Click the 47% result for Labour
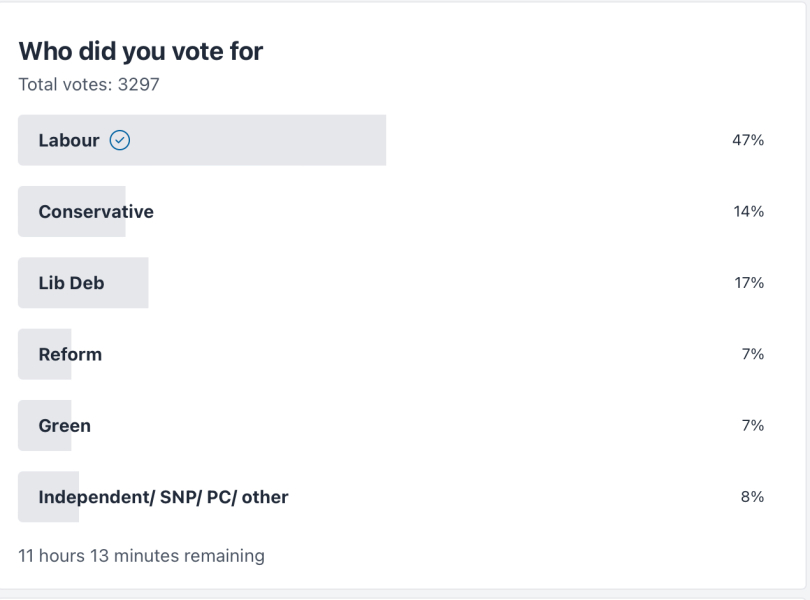 [x=748, y=141]
